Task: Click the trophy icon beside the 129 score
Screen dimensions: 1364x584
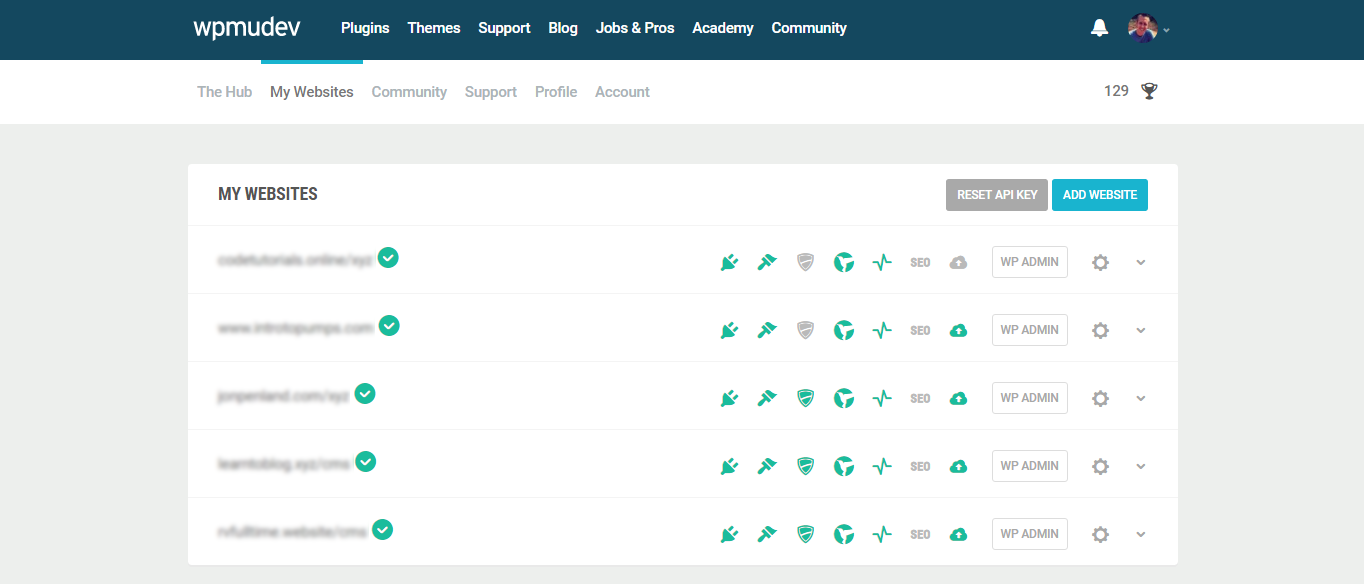Action: (x=1148, y=90)
